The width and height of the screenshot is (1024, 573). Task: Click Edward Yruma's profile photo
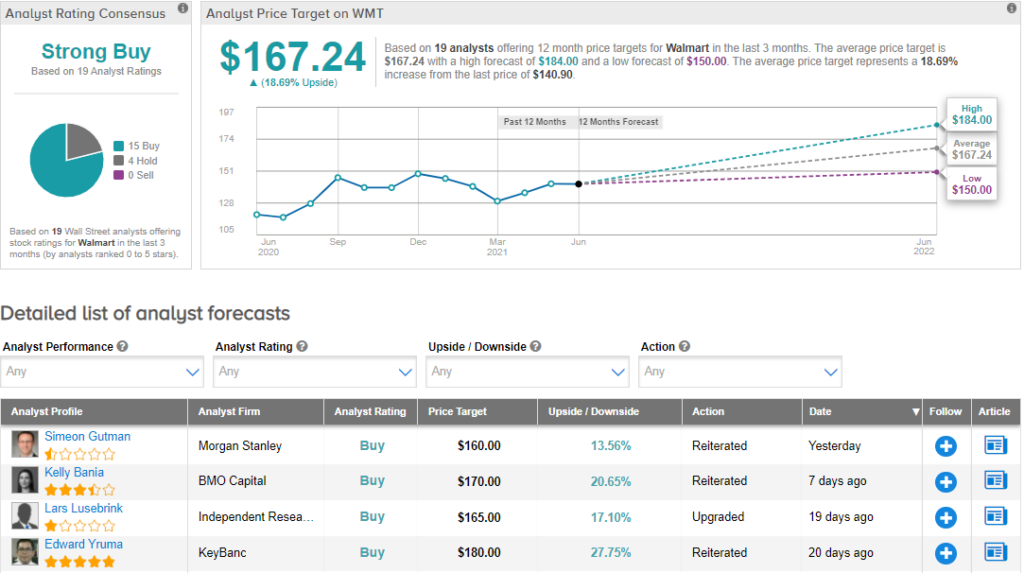(x=25, y=553)
